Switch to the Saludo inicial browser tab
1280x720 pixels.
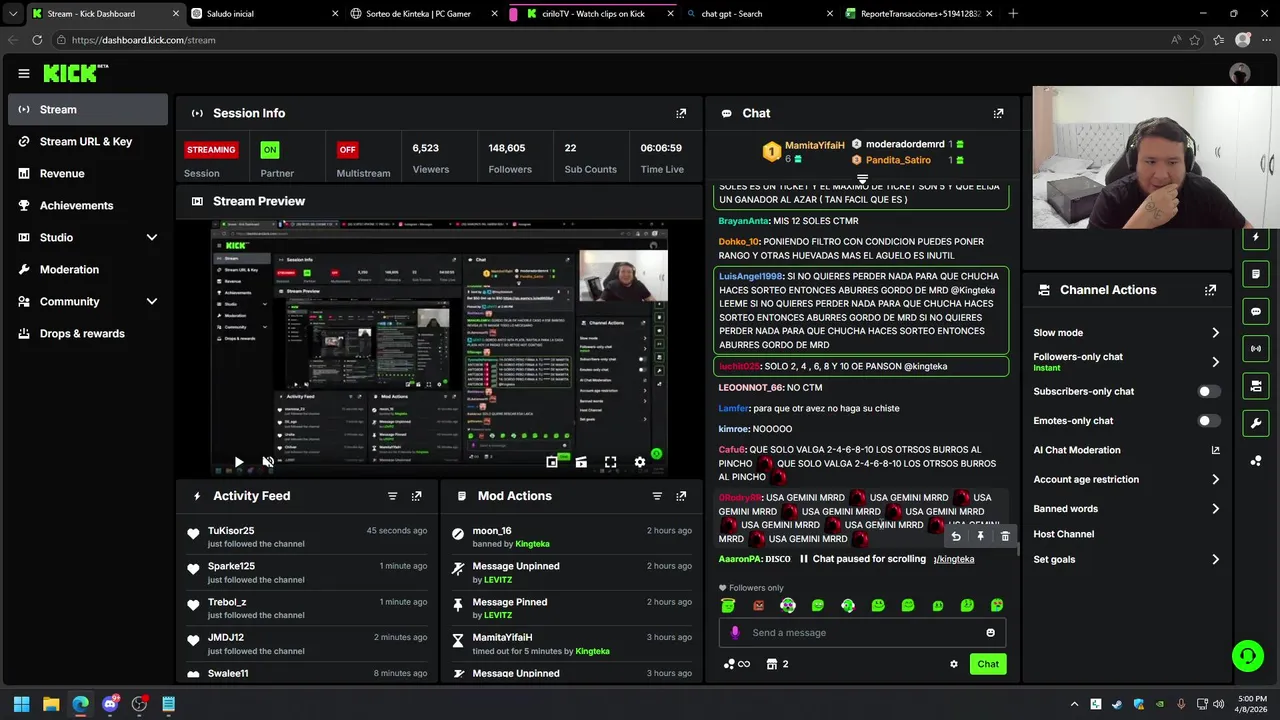coord(262,14)
